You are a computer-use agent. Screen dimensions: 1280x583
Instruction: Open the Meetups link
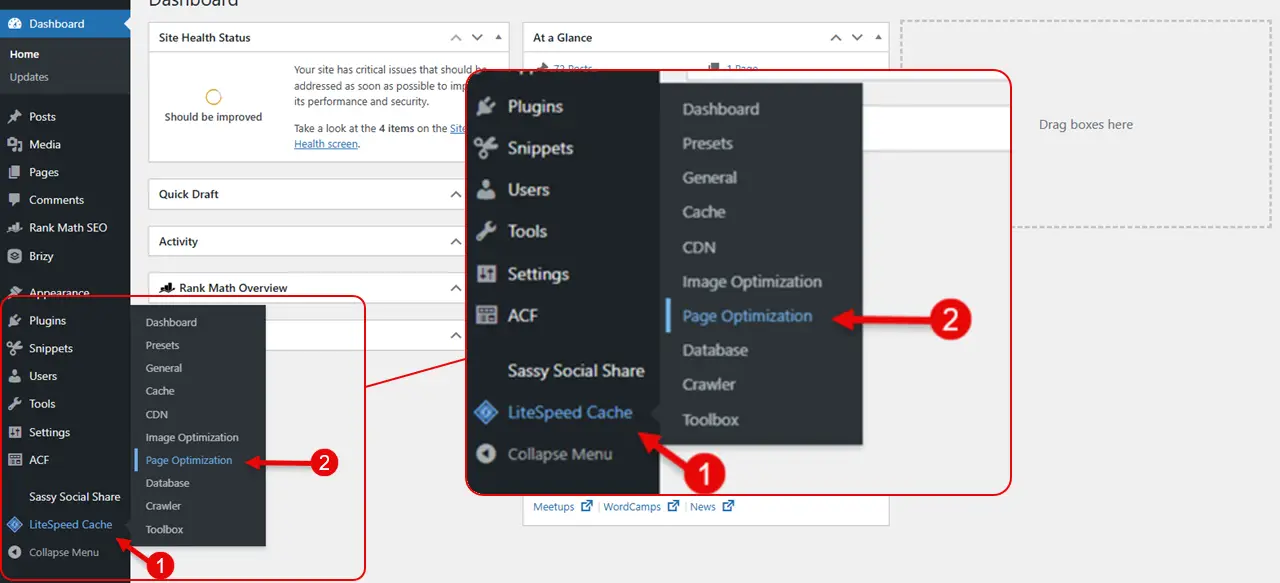pos(554,507)
